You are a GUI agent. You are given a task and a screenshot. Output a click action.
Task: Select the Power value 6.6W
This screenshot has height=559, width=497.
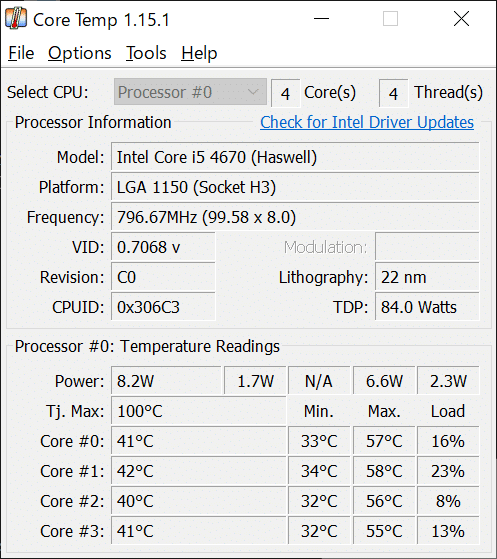(x=384, y=380)
